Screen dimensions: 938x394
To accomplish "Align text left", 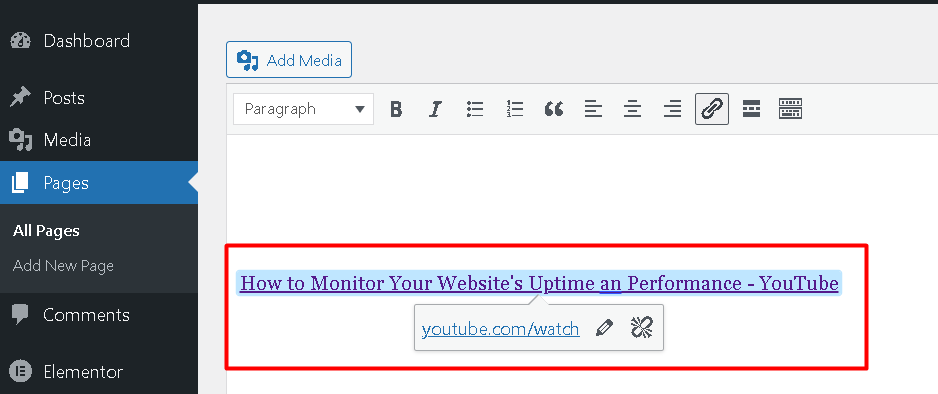I will 593,109.
